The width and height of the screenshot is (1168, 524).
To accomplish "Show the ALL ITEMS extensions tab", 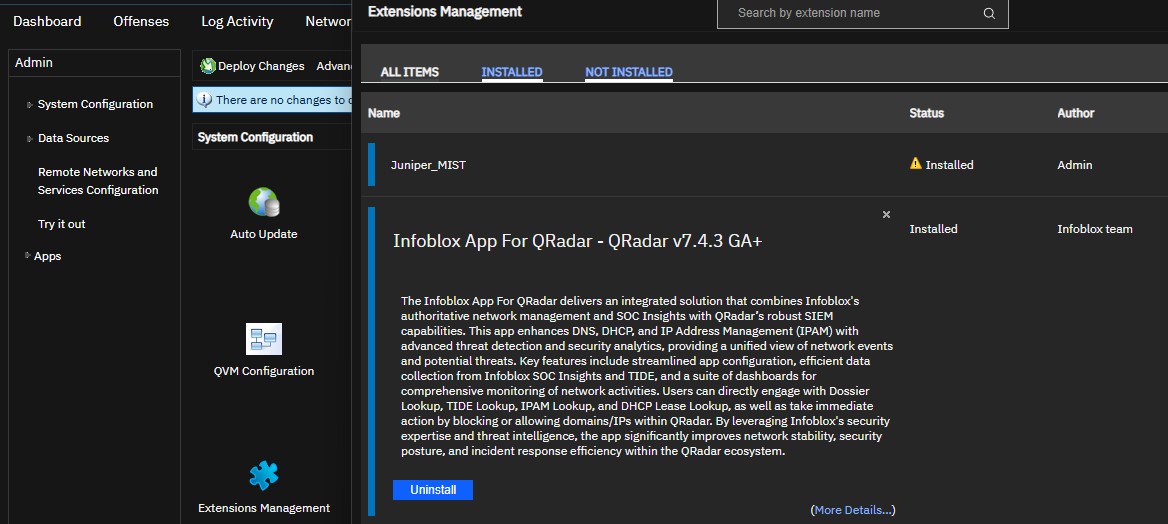I will [410, 72].
